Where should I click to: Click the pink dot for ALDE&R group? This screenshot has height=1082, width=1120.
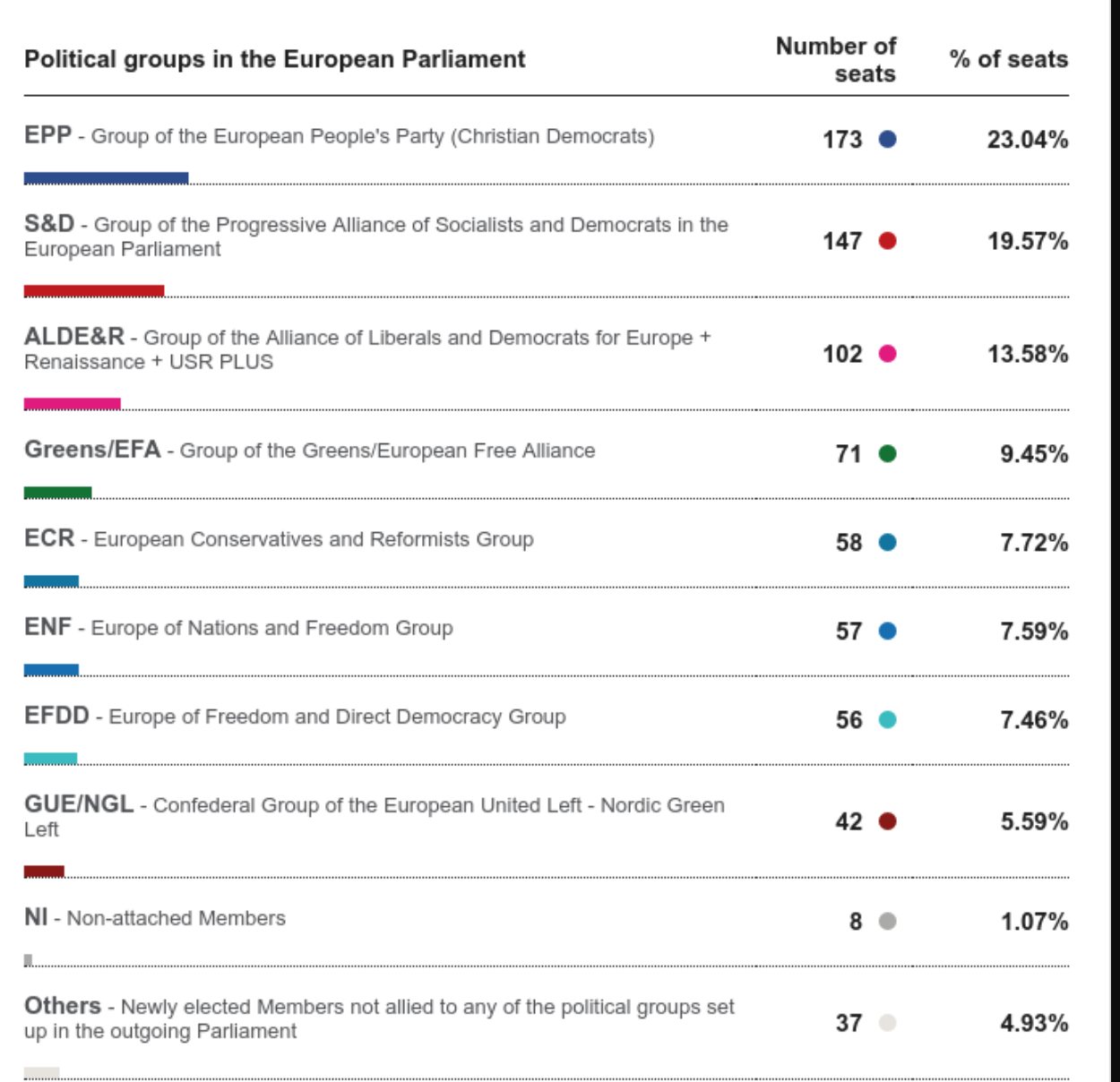coord(887,354)
